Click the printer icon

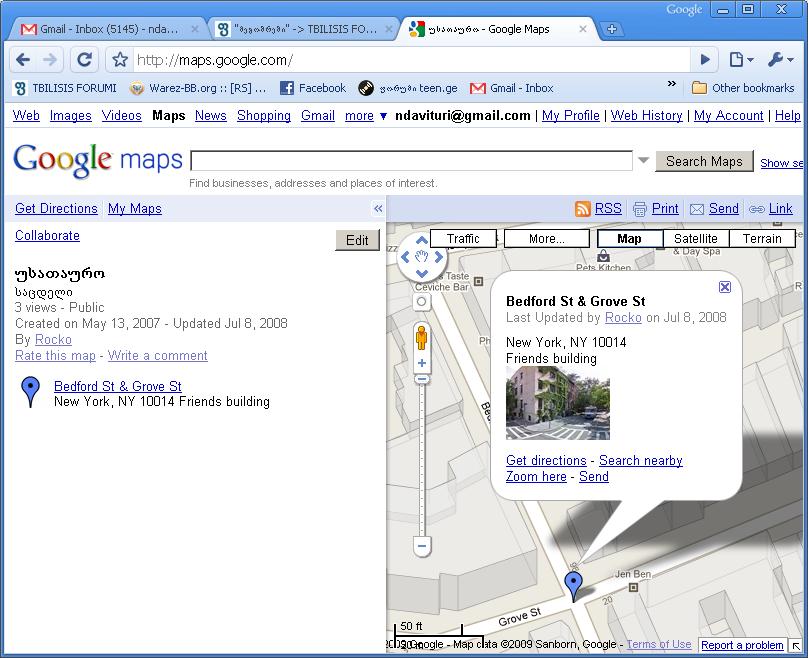[639, 209]
